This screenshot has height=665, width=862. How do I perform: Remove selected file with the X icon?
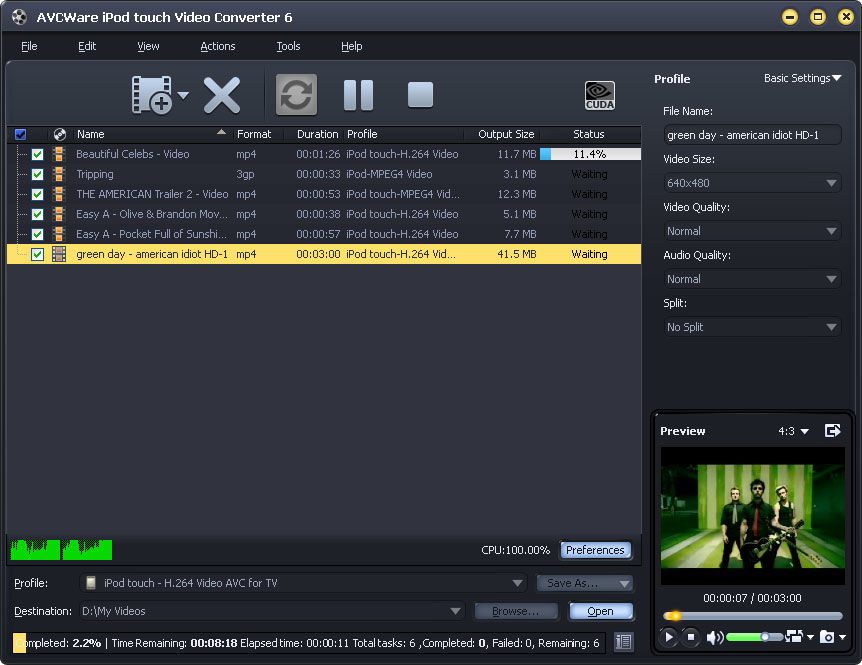(x=222, y=95)
